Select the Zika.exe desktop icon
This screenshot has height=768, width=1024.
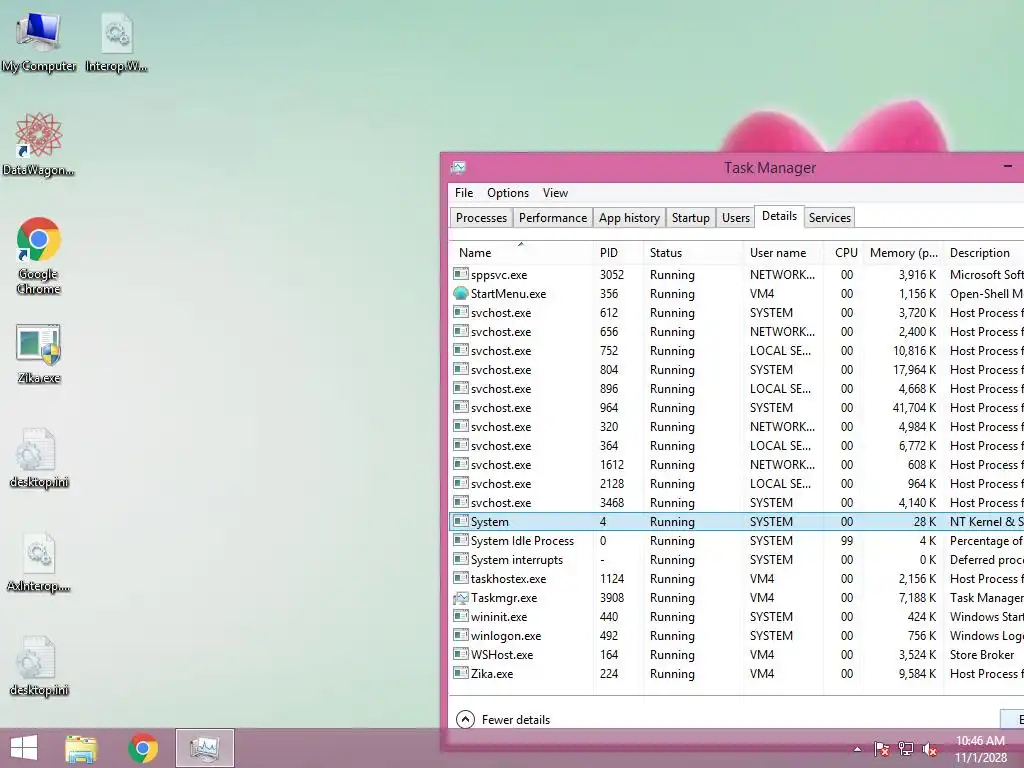pos(38,353)
